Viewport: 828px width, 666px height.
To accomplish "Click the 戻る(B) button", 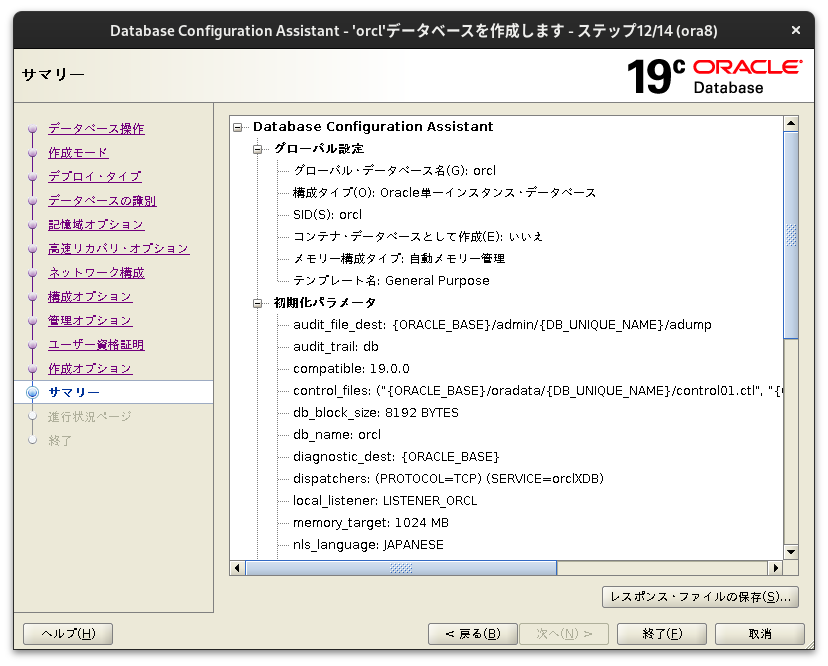I will coord(472,633).
